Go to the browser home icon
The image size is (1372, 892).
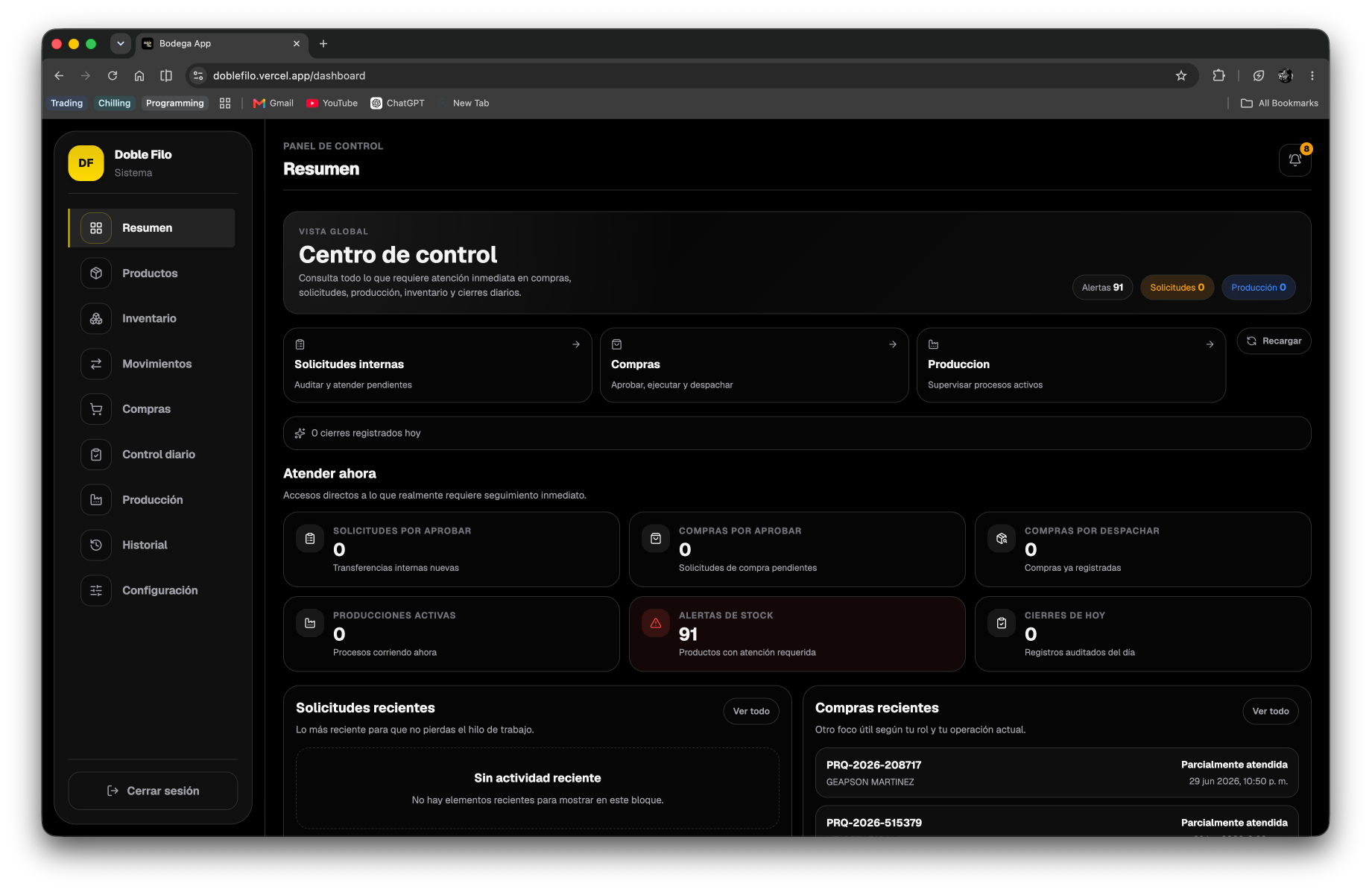(x=139, y=75)
